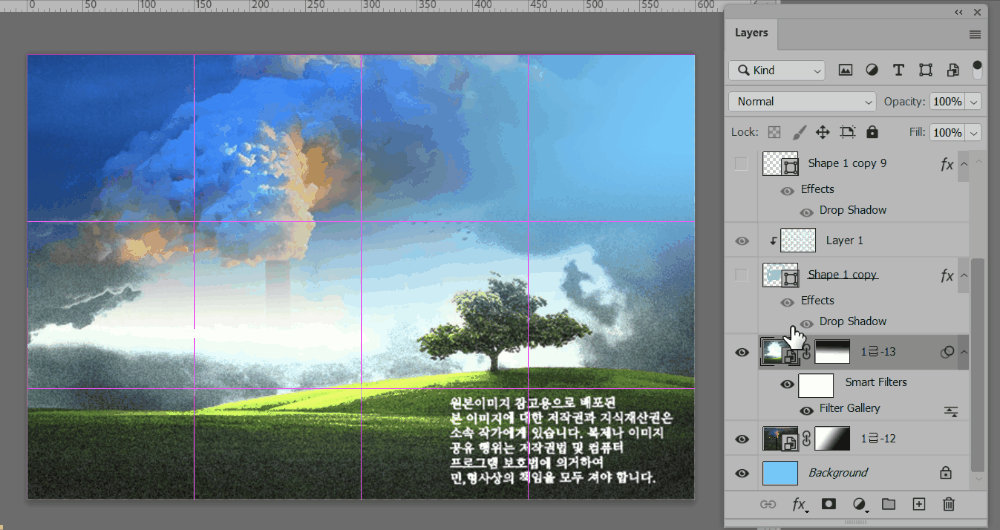Show hidden Shape 1 copy layer

tap(741, 275)
